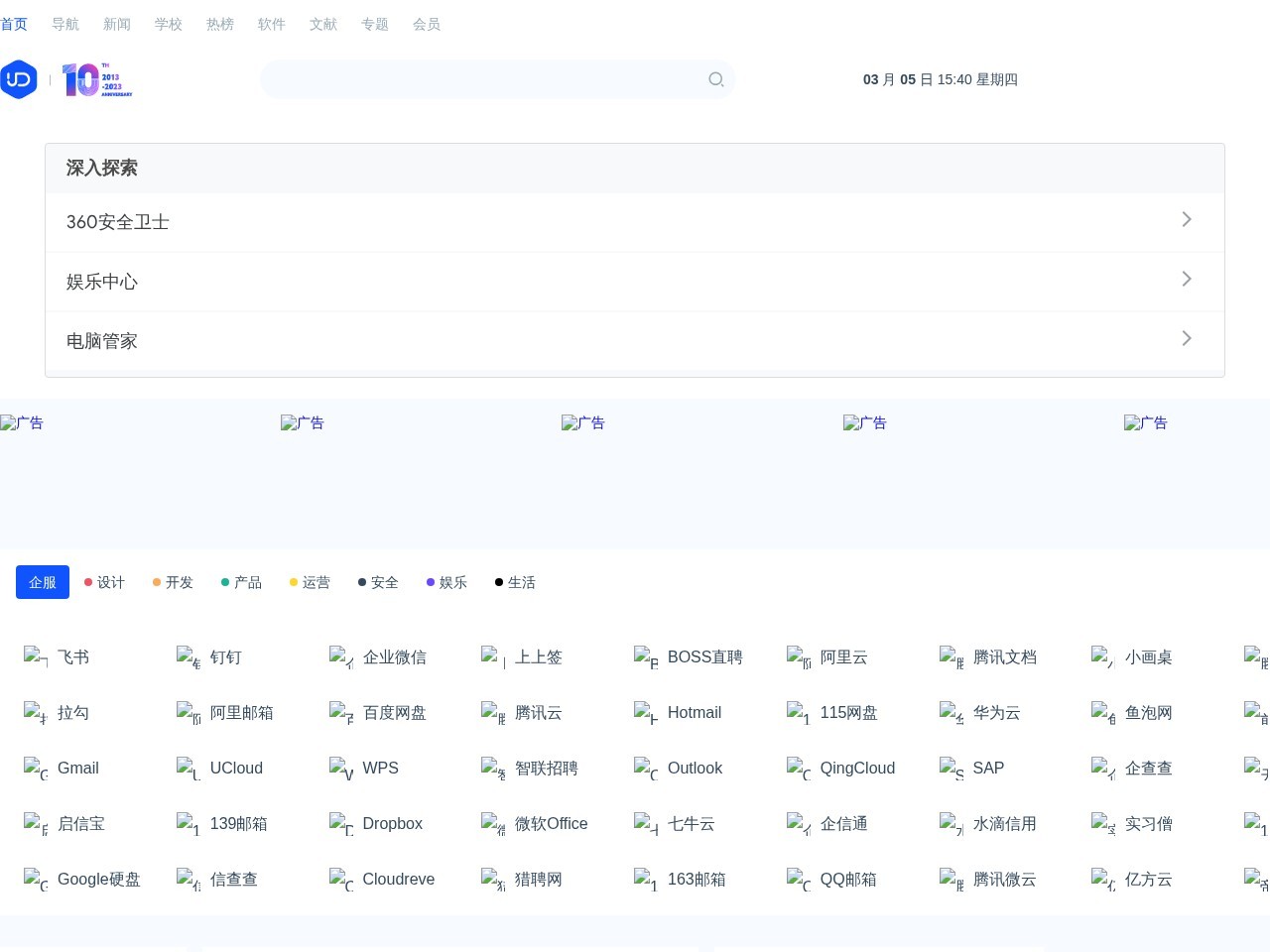Go to the 会员 menu item
1270x952 pixels.
point(427,24)
